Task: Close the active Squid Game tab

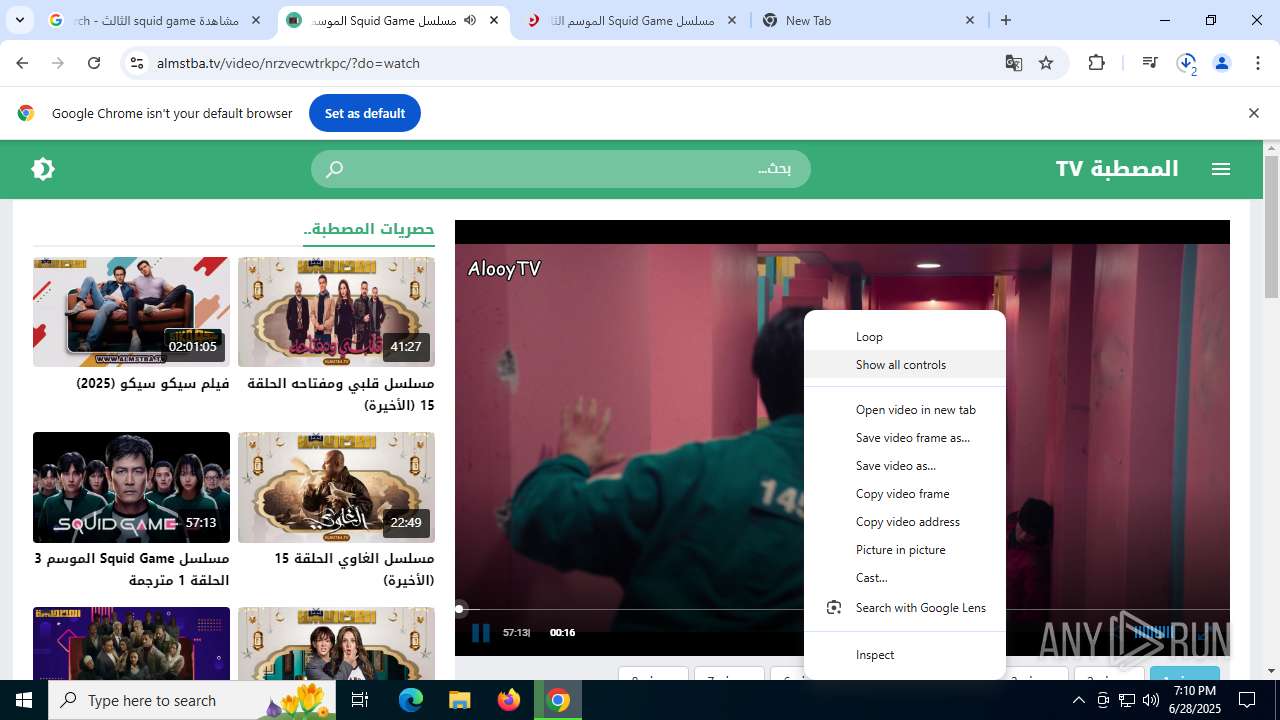Action: click(494, 20)
